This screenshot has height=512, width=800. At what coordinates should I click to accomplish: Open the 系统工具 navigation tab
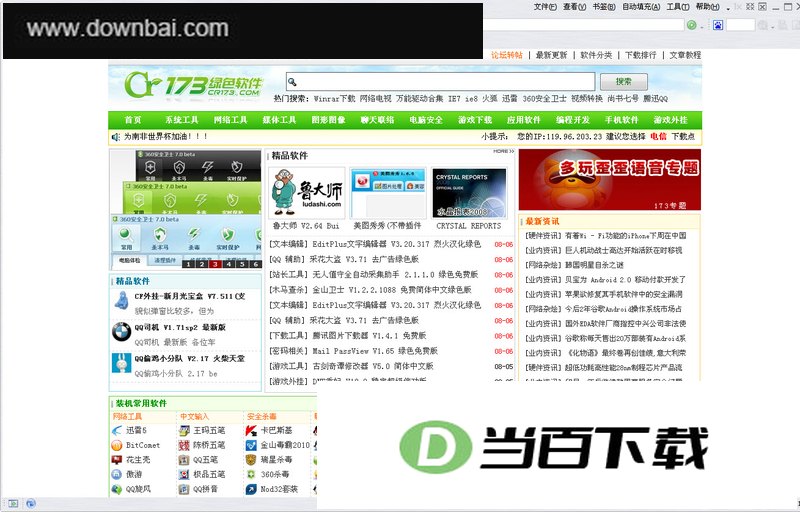182,120
